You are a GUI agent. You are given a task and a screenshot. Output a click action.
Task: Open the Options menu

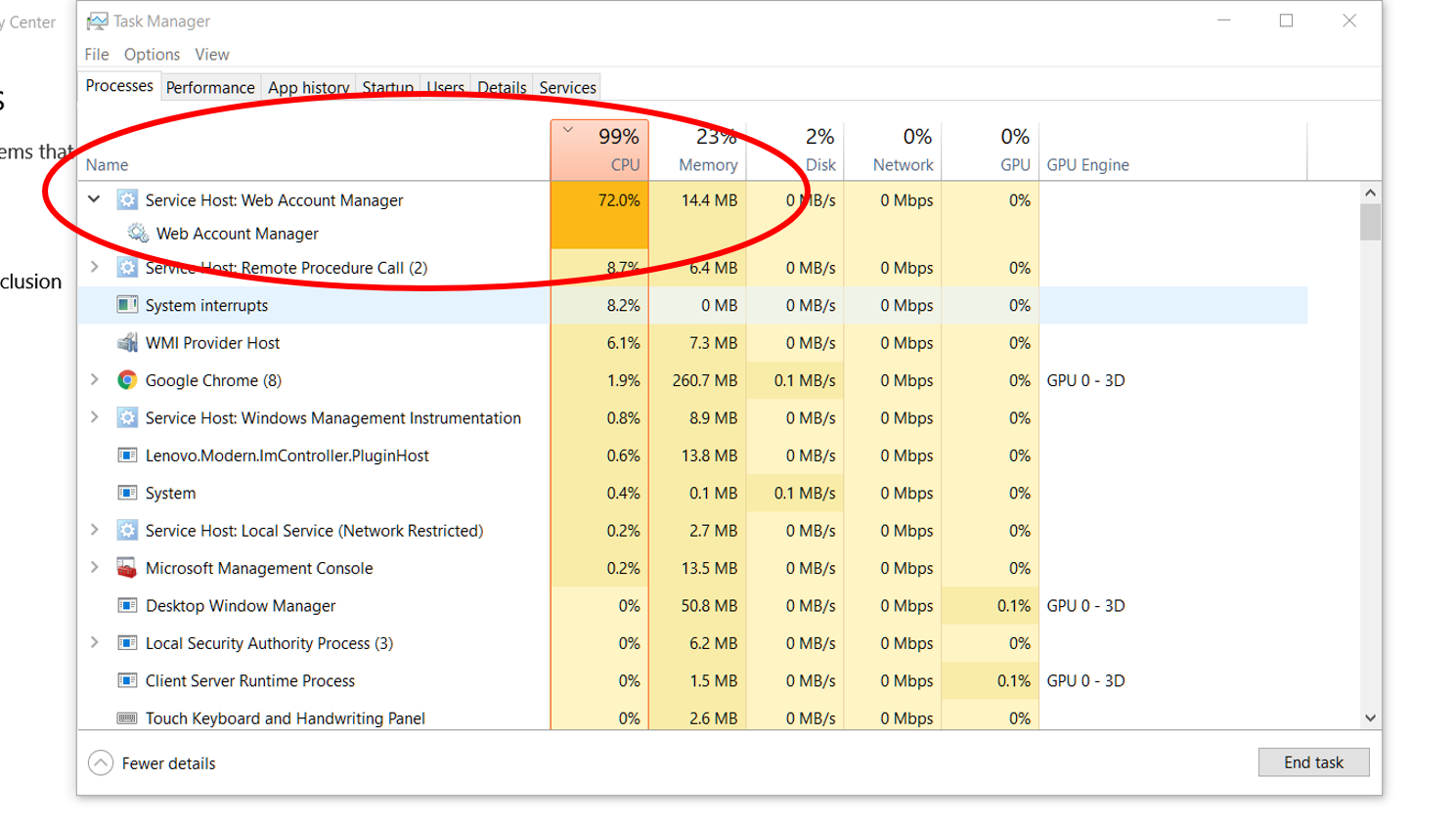tap(152, 55)
